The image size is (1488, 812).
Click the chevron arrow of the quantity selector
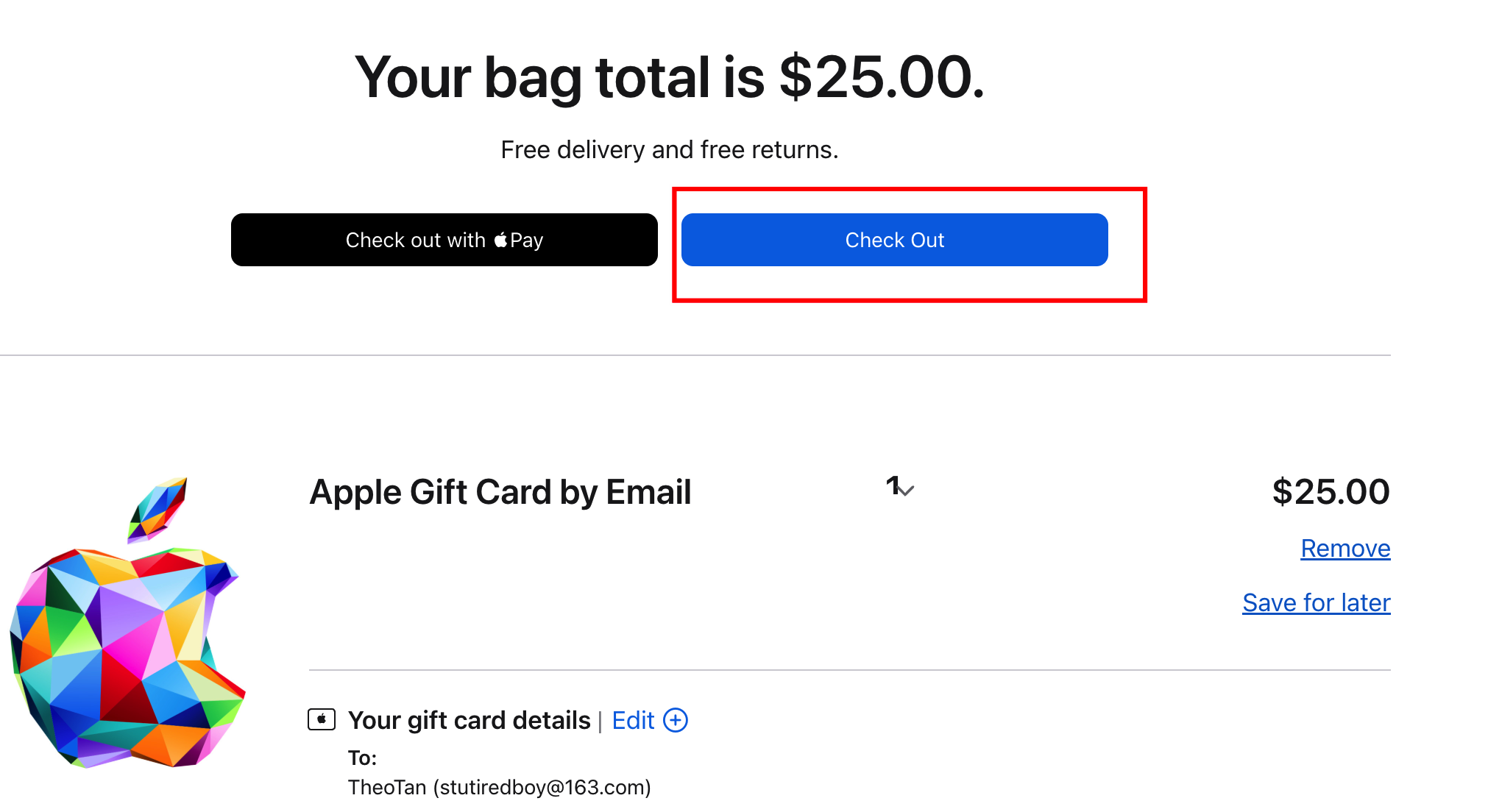click(907, 490)
